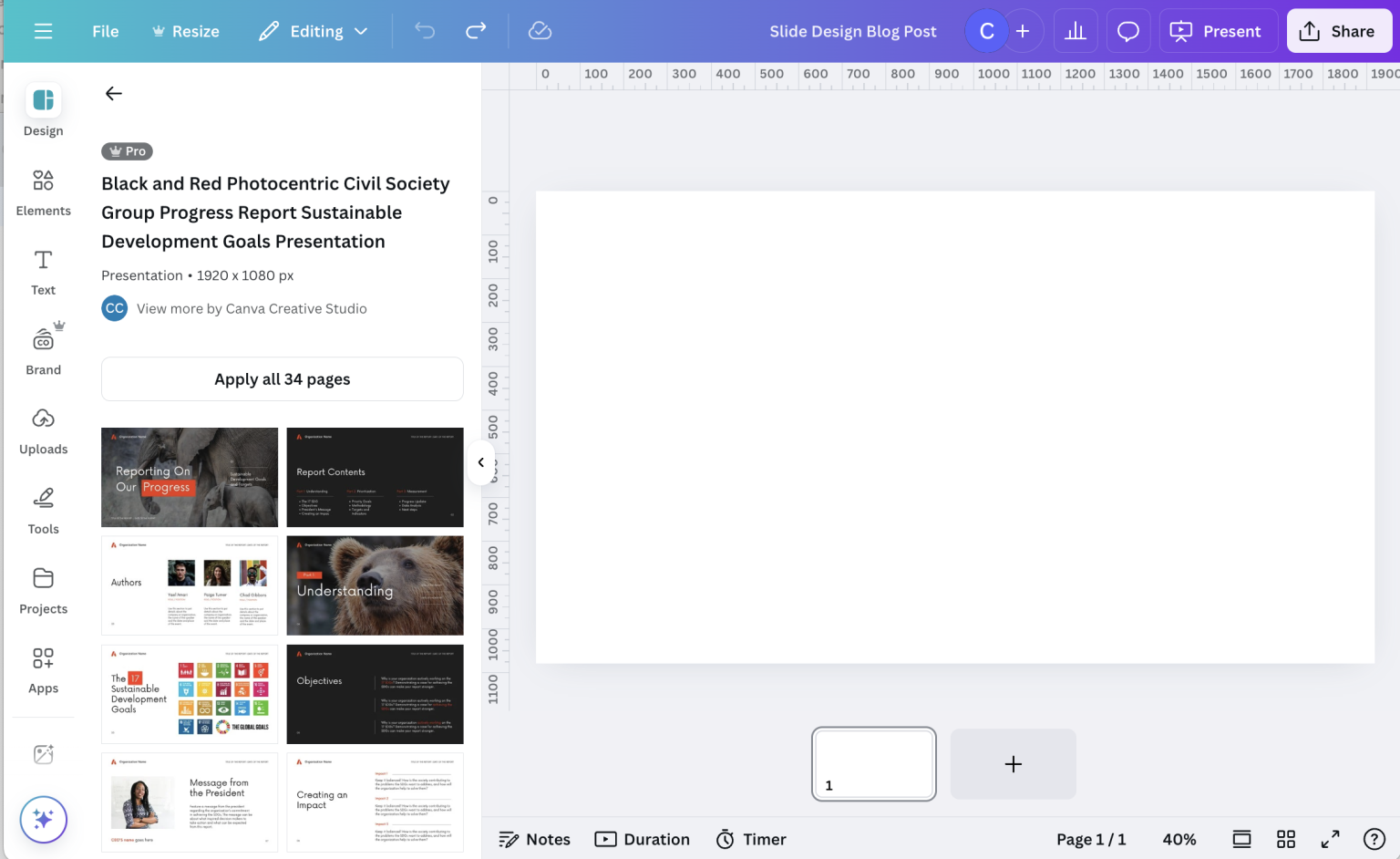The height and width of the screenshot is (859, 1400).
Task: Select the Text panel icon
Action: coord(43,271)
